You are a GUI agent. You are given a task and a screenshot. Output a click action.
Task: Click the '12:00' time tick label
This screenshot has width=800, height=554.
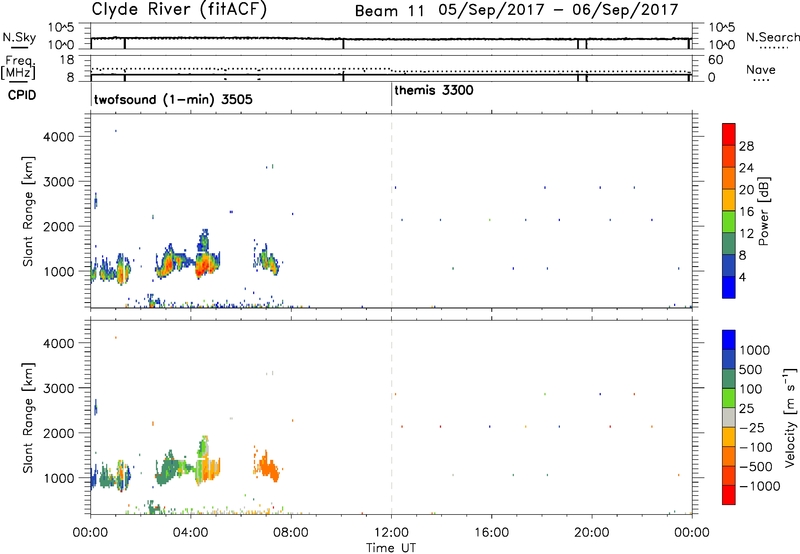391,533
